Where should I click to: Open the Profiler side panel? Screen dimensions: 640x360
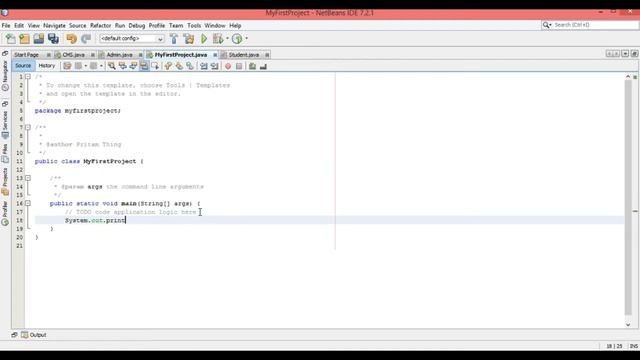click(x=5, y=213)
